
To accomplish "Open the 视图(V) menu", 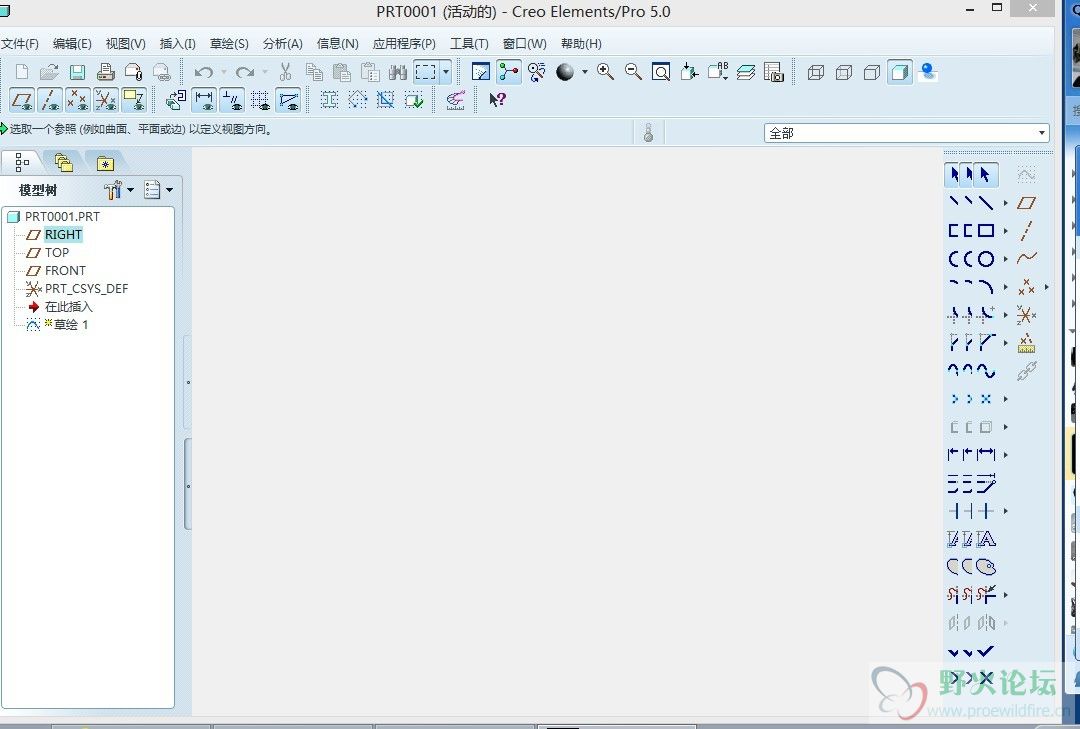I will click(x=125, y=43).
